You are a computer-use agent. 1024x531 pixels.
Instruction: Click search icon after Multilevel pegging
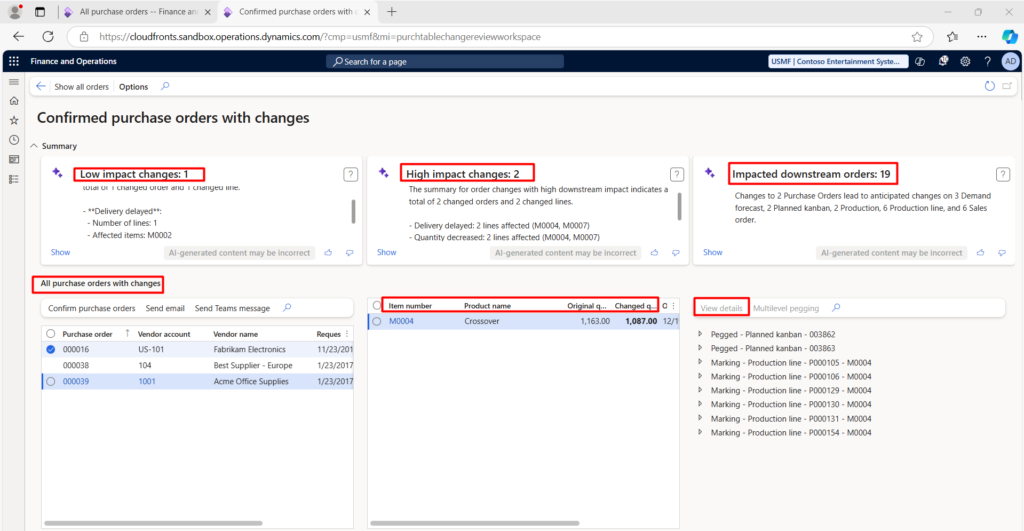pos(836,308)
